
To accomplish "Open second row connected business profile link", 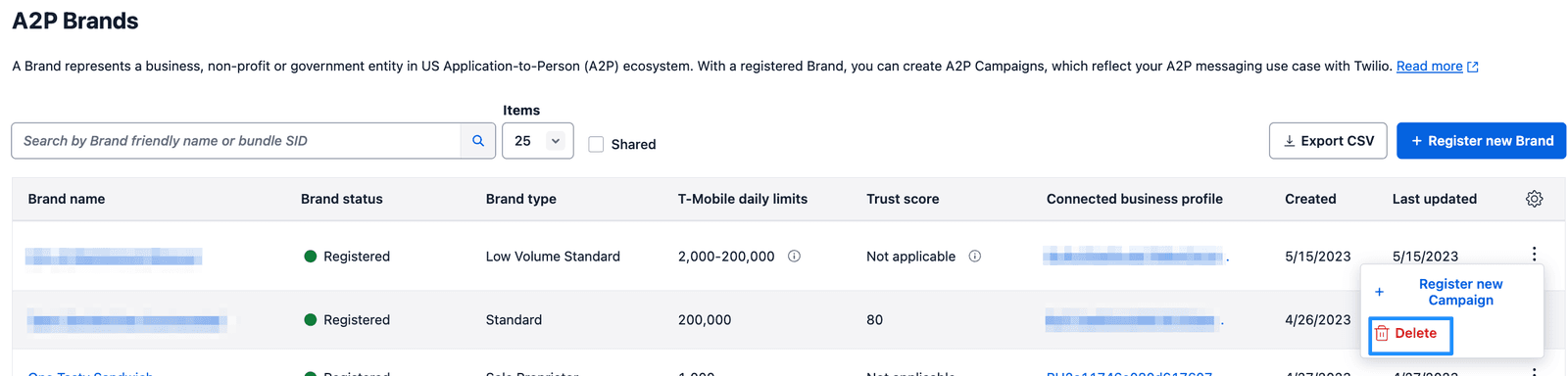I will pyautogui.click(x=1134, y=320).
